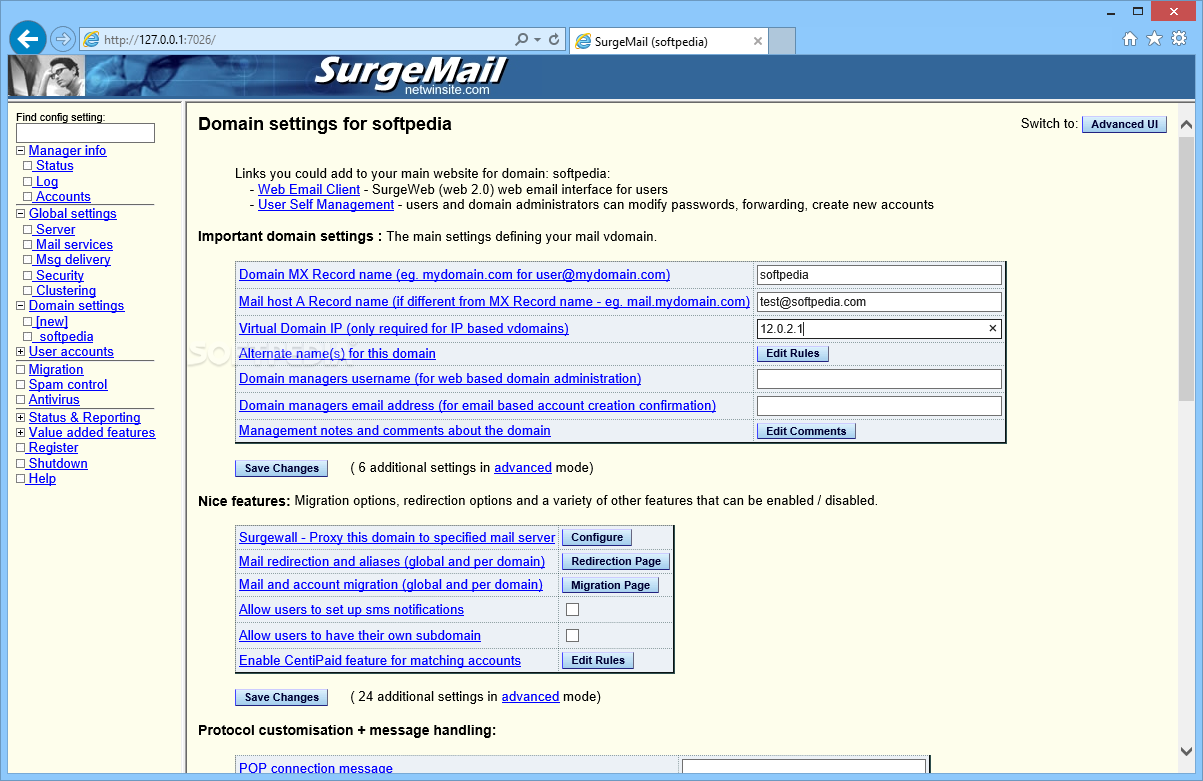Click the POP connection message link

point(316,769)
